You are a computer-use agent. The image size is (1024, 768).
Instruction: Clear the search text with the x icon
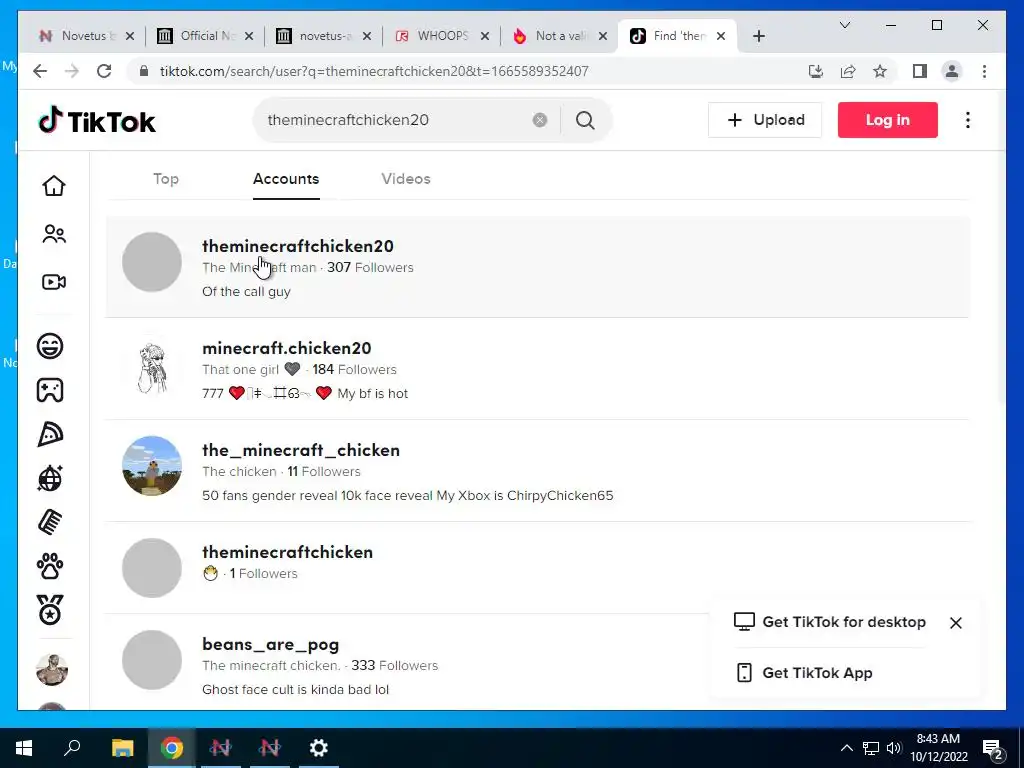tap(539, 120)
